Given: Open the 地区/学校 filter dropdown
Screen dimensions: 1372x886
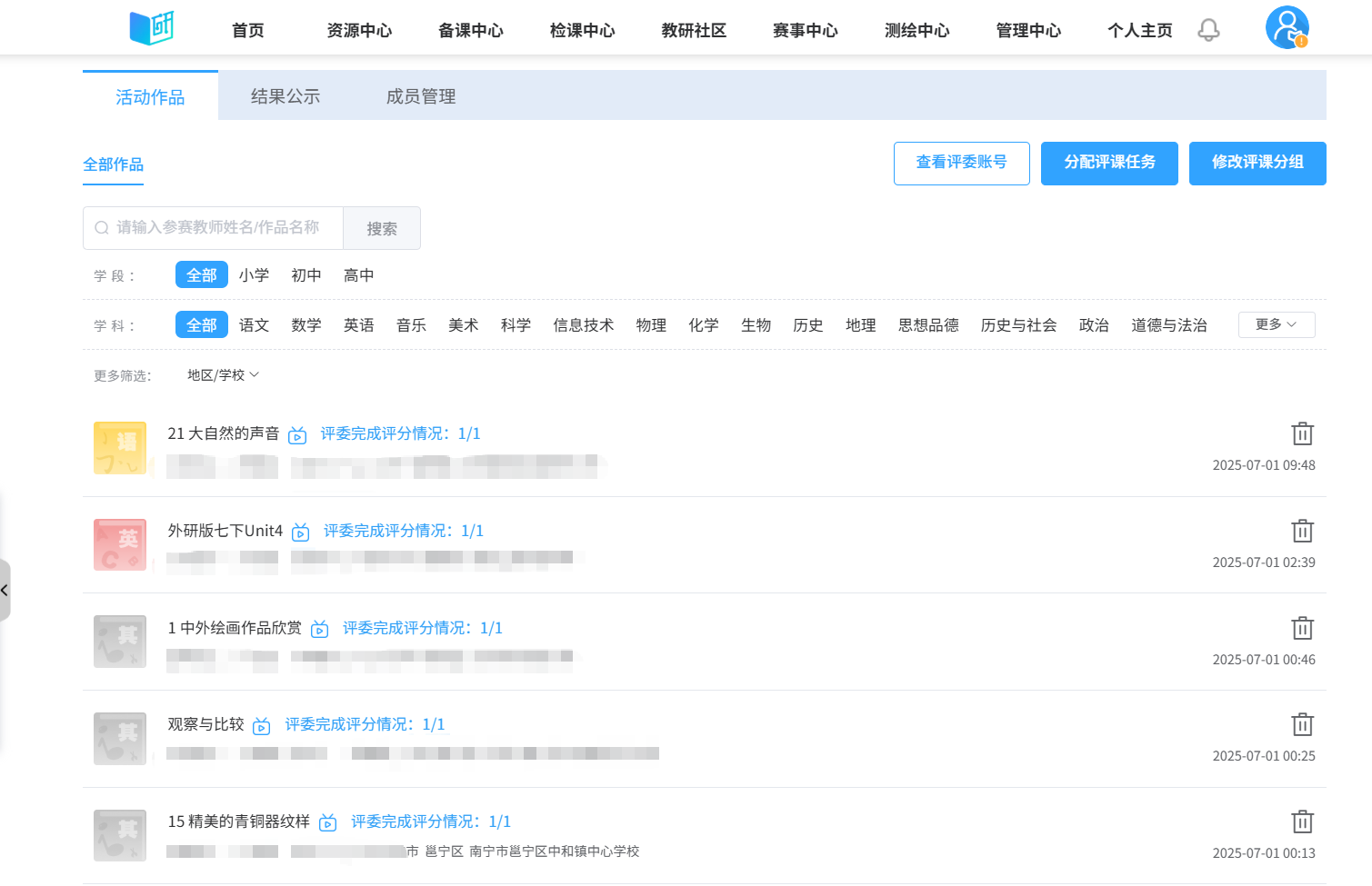Looking at the screenshot, I should click(223, 375).
